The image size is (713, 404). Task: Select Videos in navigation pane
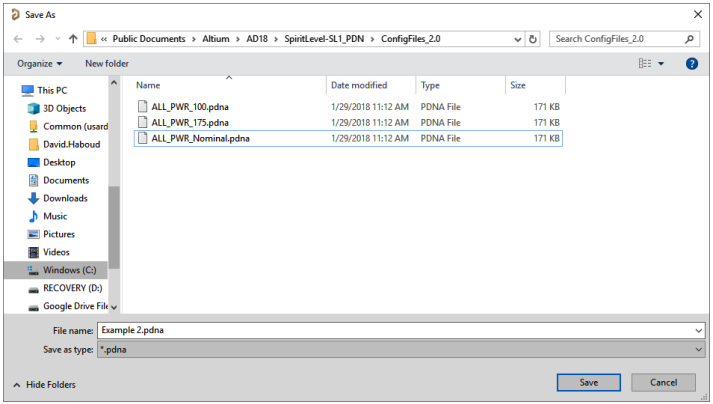tap(56, 252)
